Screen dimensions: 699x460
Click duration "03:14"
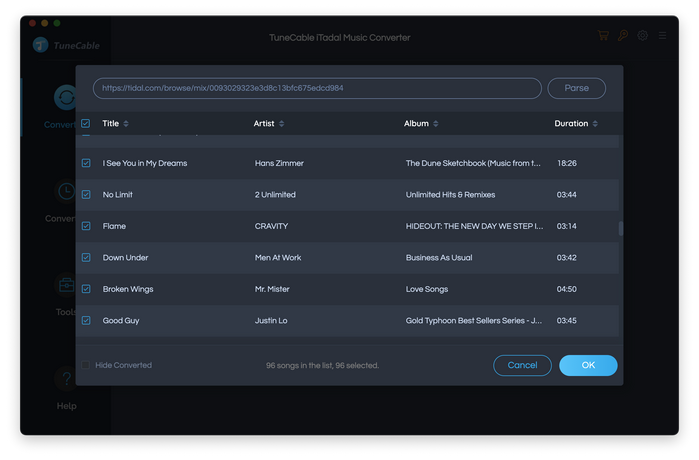567,226
